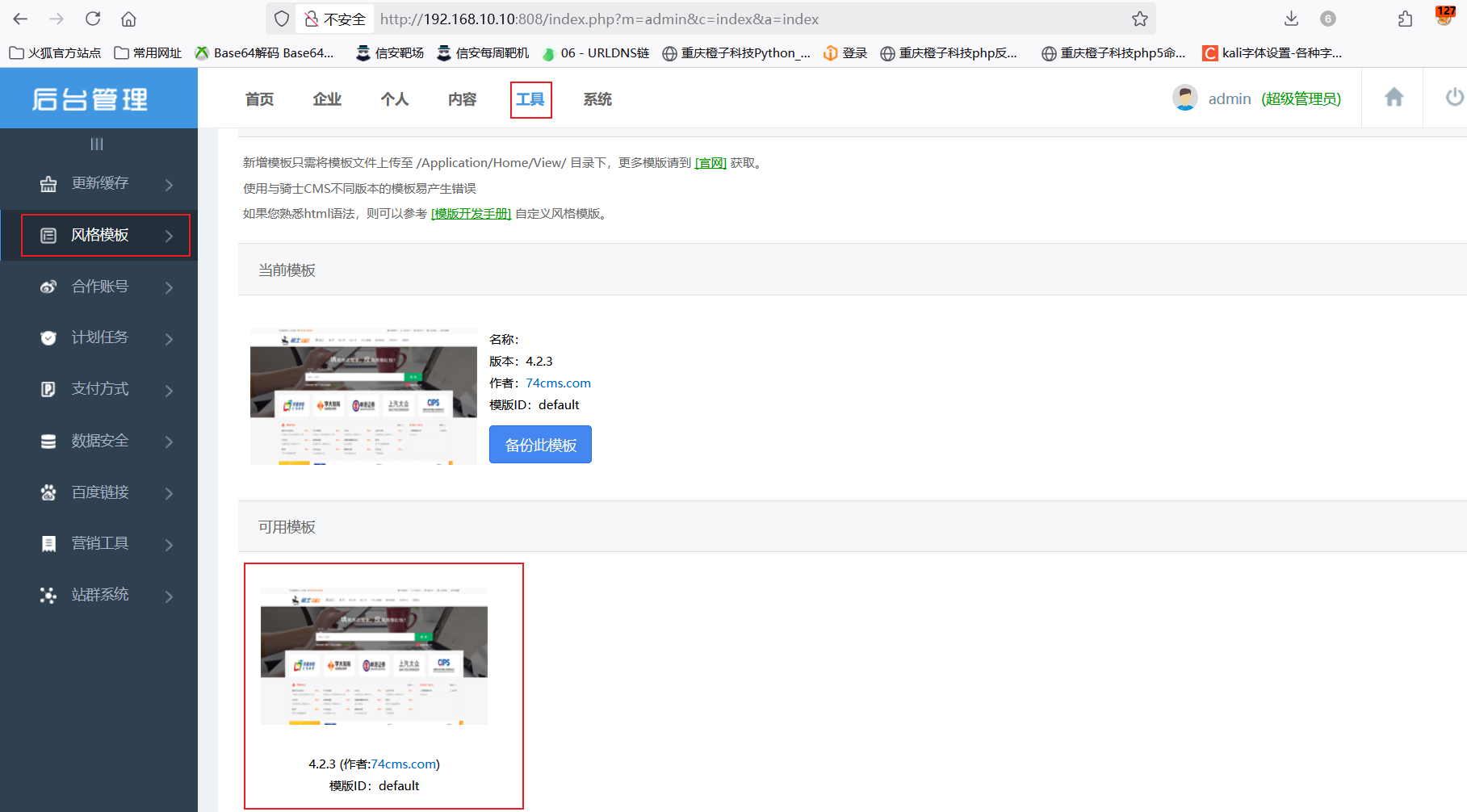
Task: Click the home icon in admin header
Action: click(x=1394, y=98)
